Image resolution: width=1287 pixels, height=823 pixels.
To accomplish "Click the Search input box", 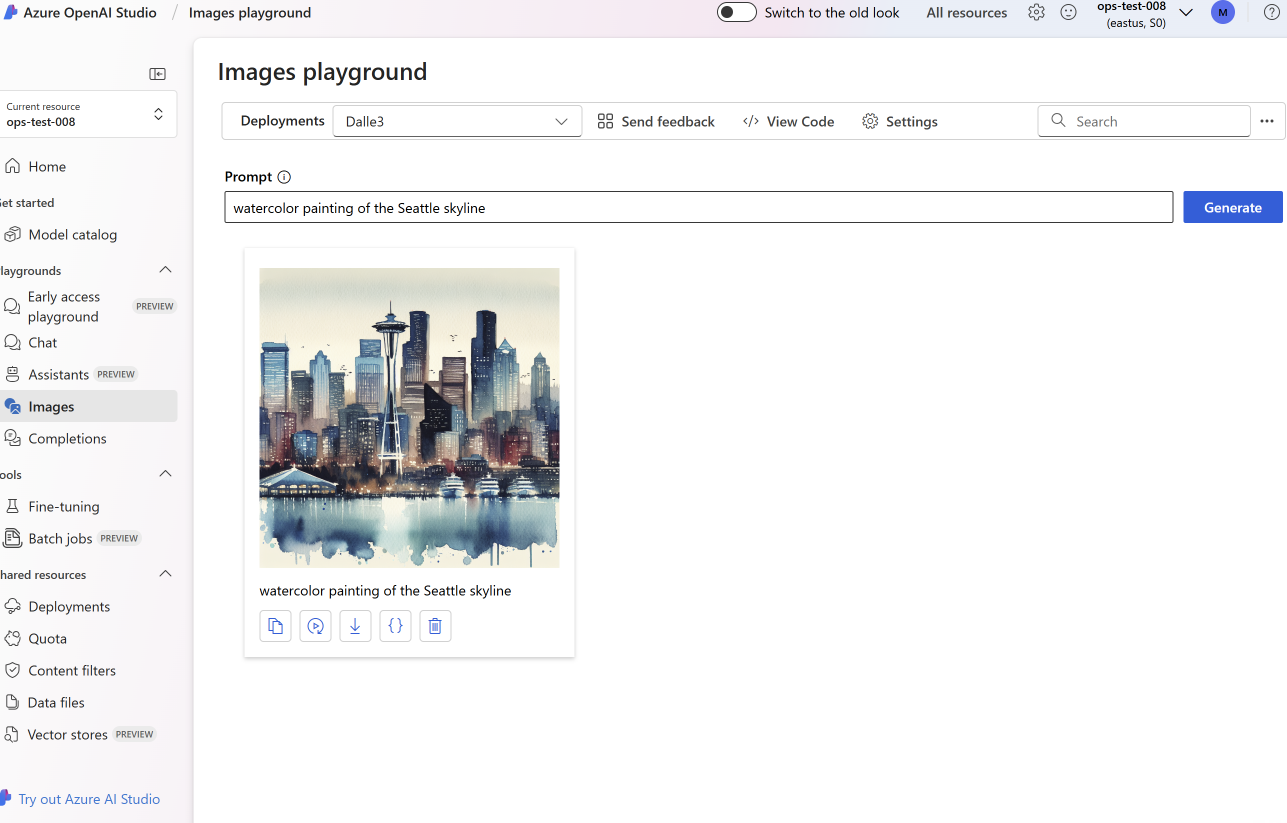I will click(1144, 121).
